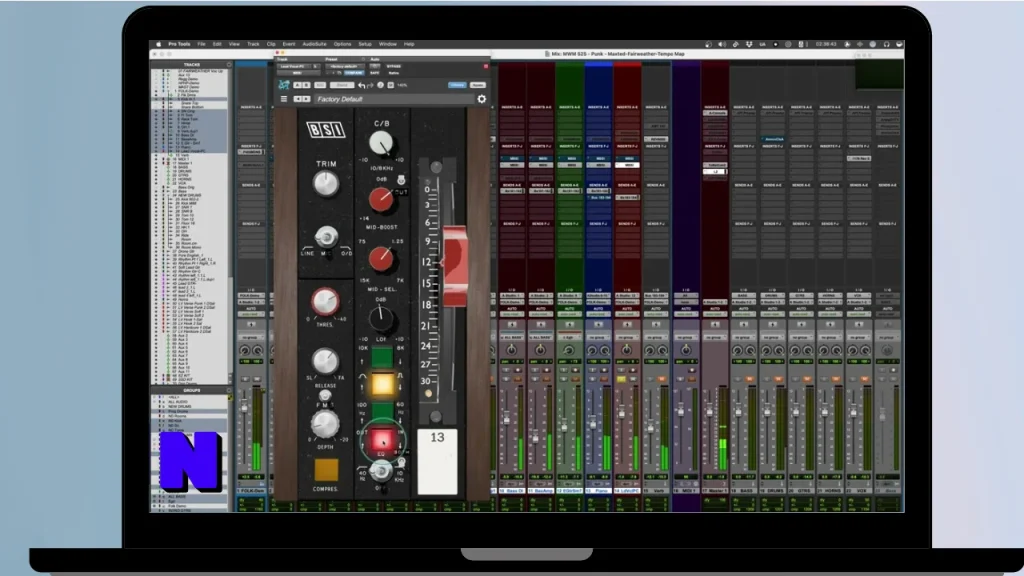The width and height of the screenshot is (1024, 576).
Task: Undo the last plugin change
Action: coord(361,86)
